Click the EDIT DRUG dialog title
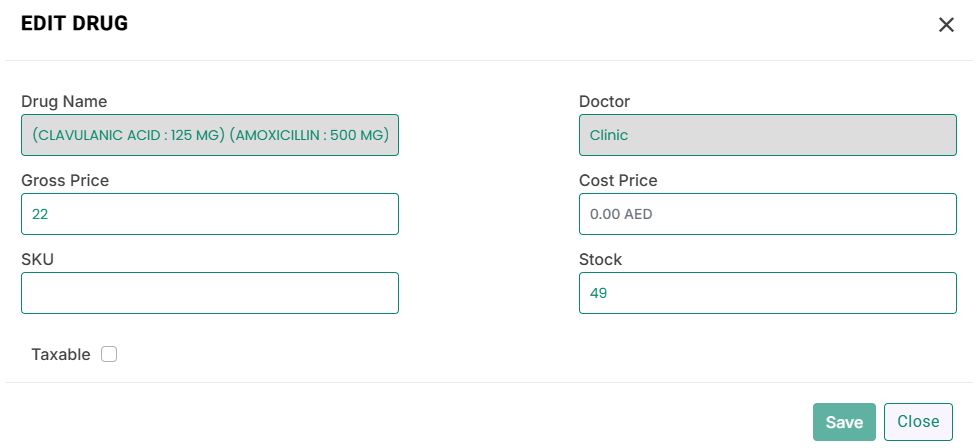The width and height of the screenshot is (976, 448). [x=75, y=24]
